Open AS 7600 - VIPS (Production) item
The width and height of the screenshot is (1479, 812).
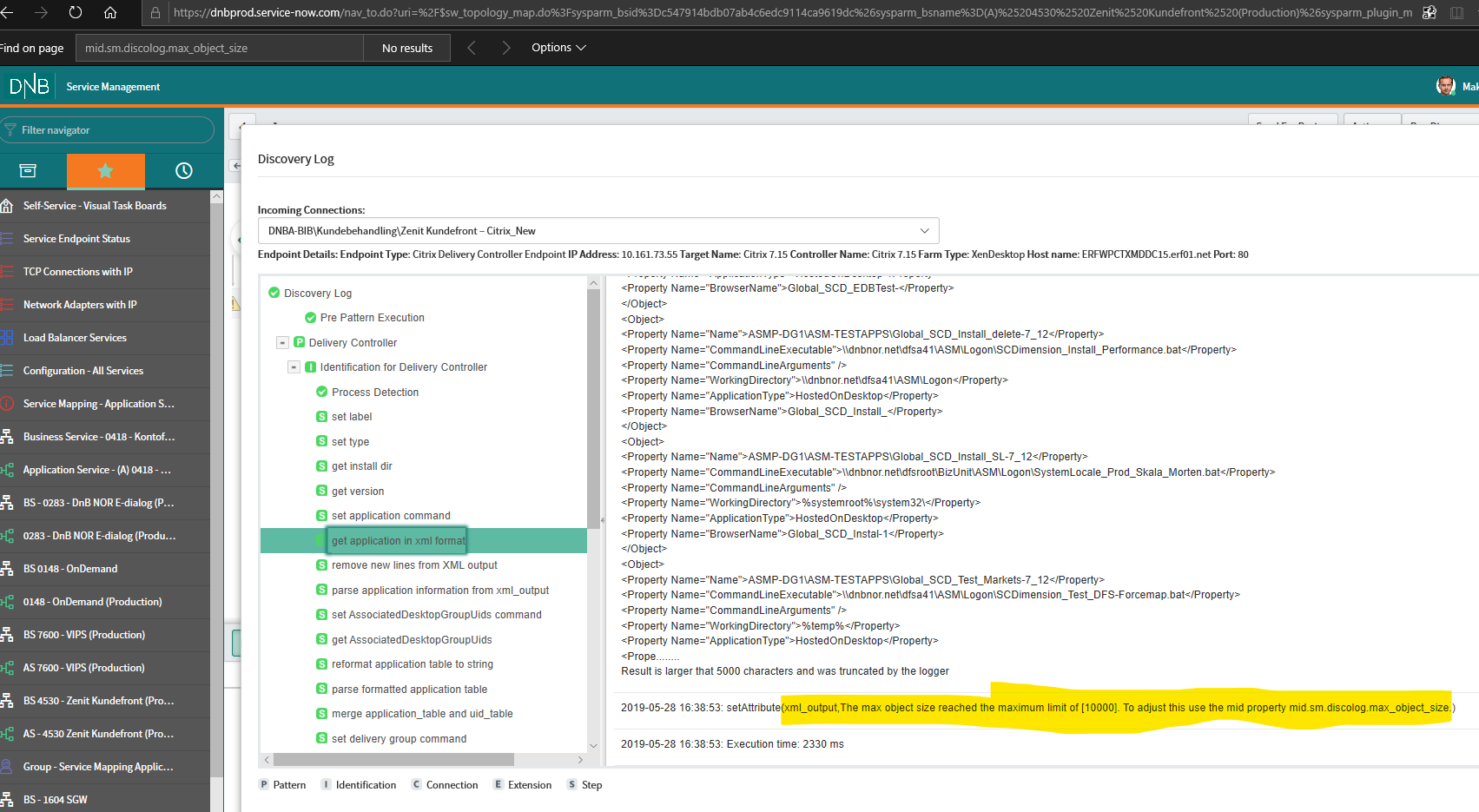[83, 668]
